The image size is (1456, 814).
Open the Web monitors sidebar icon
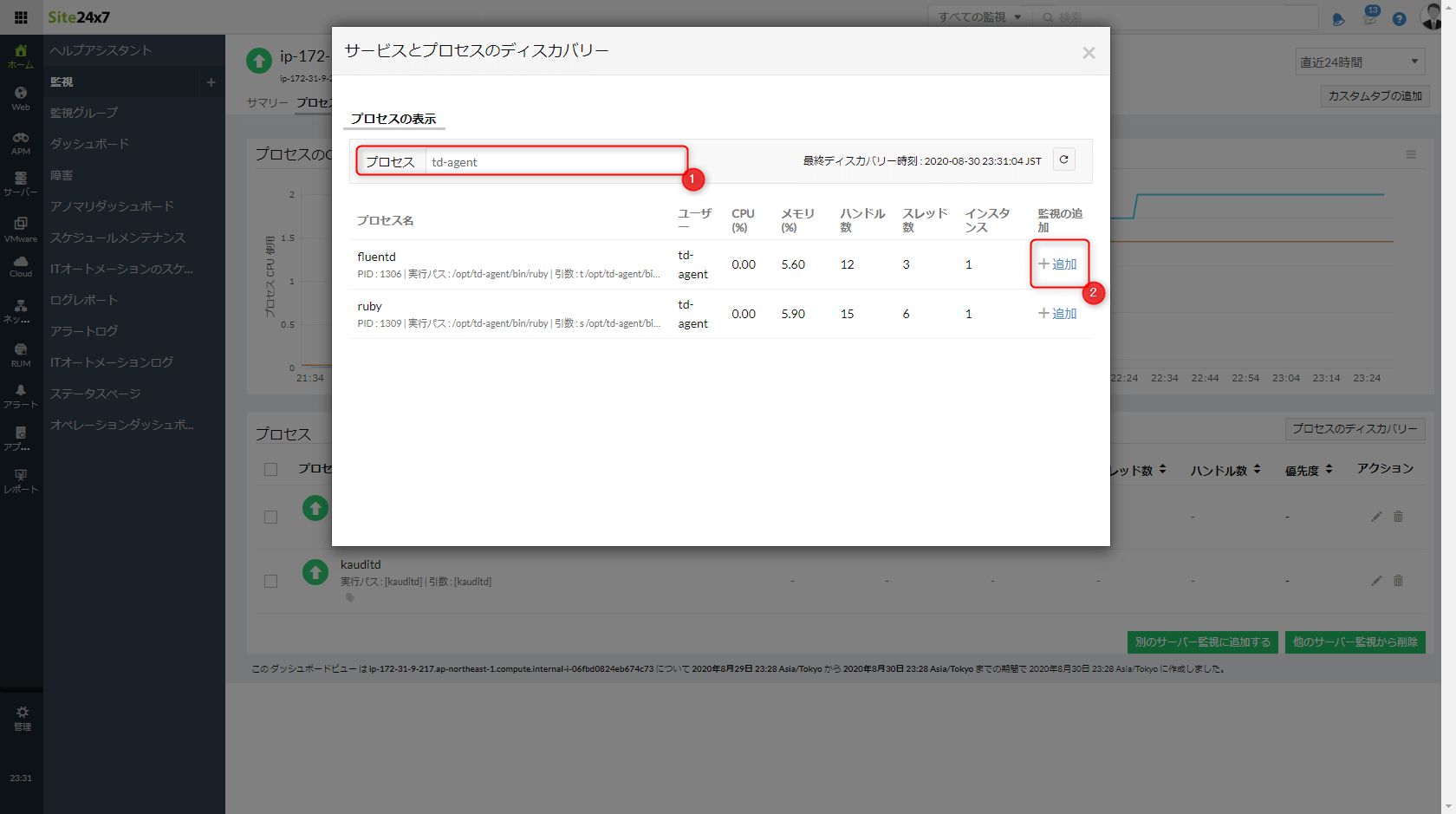(x=21, y=99)
